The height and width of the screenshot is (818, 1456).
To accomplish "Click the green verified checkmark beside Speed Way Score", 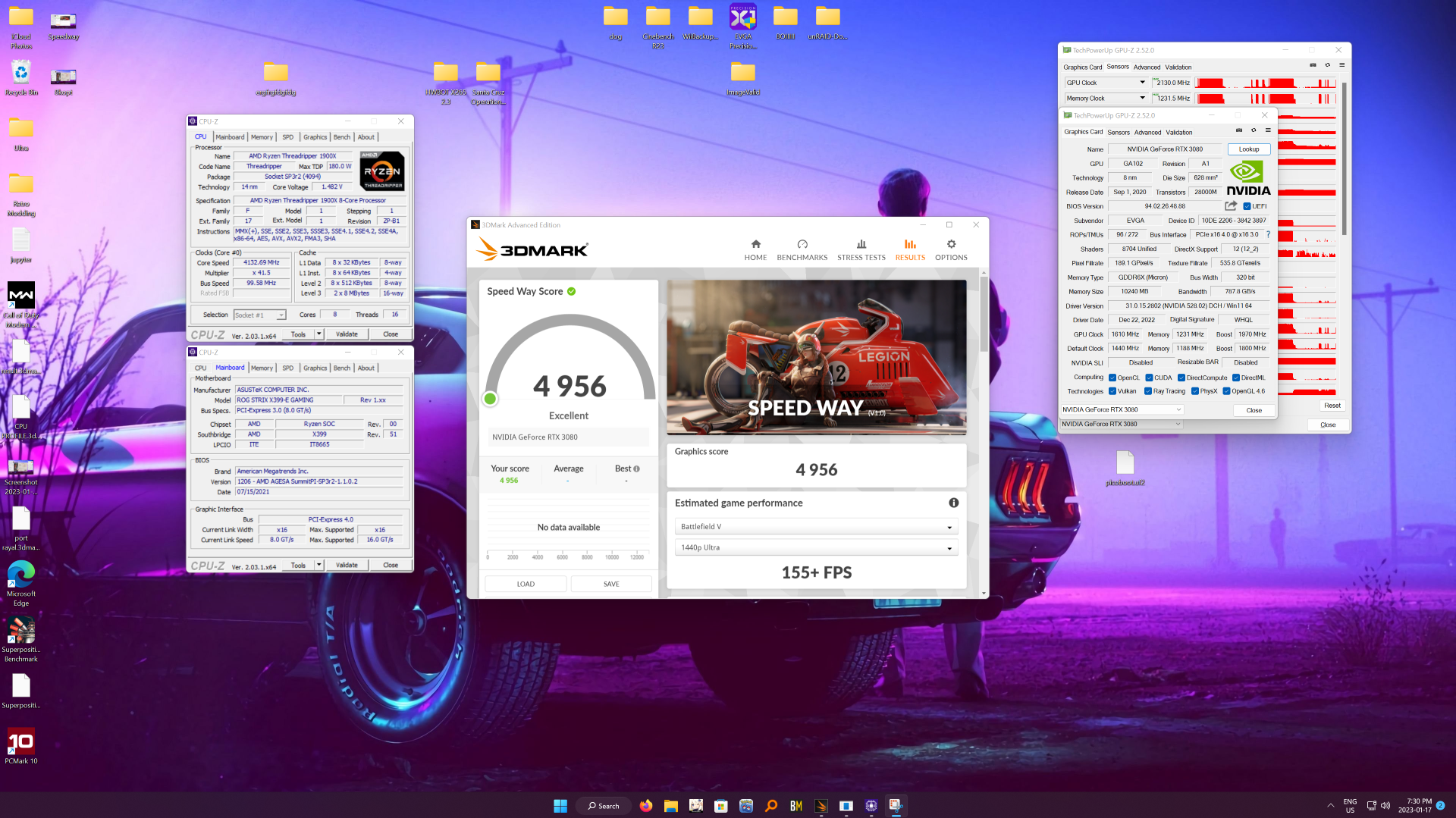I will [x=571, y=291].
